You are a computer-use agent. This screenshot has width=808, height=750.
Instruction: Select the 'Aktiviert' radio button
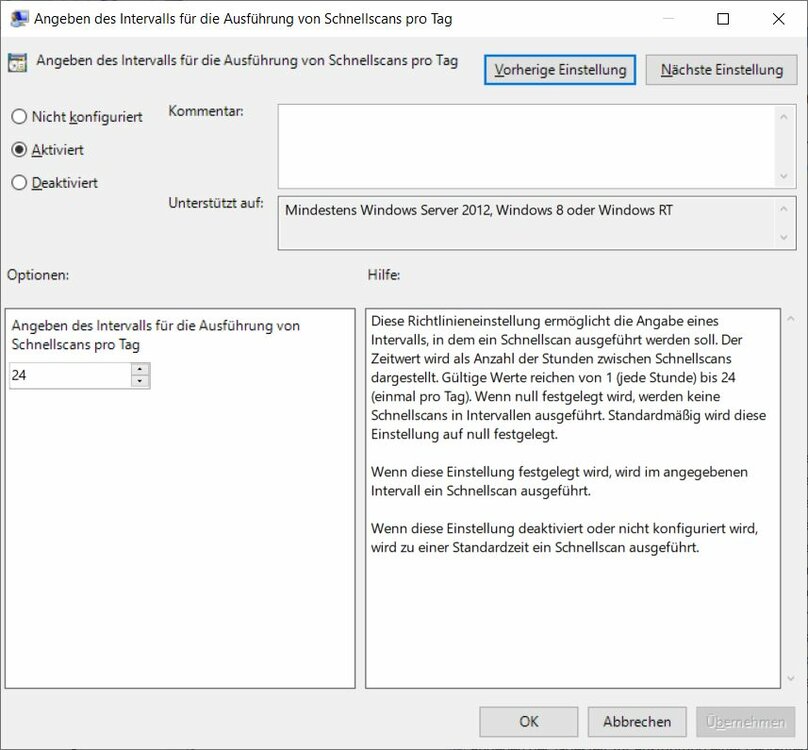19,150
